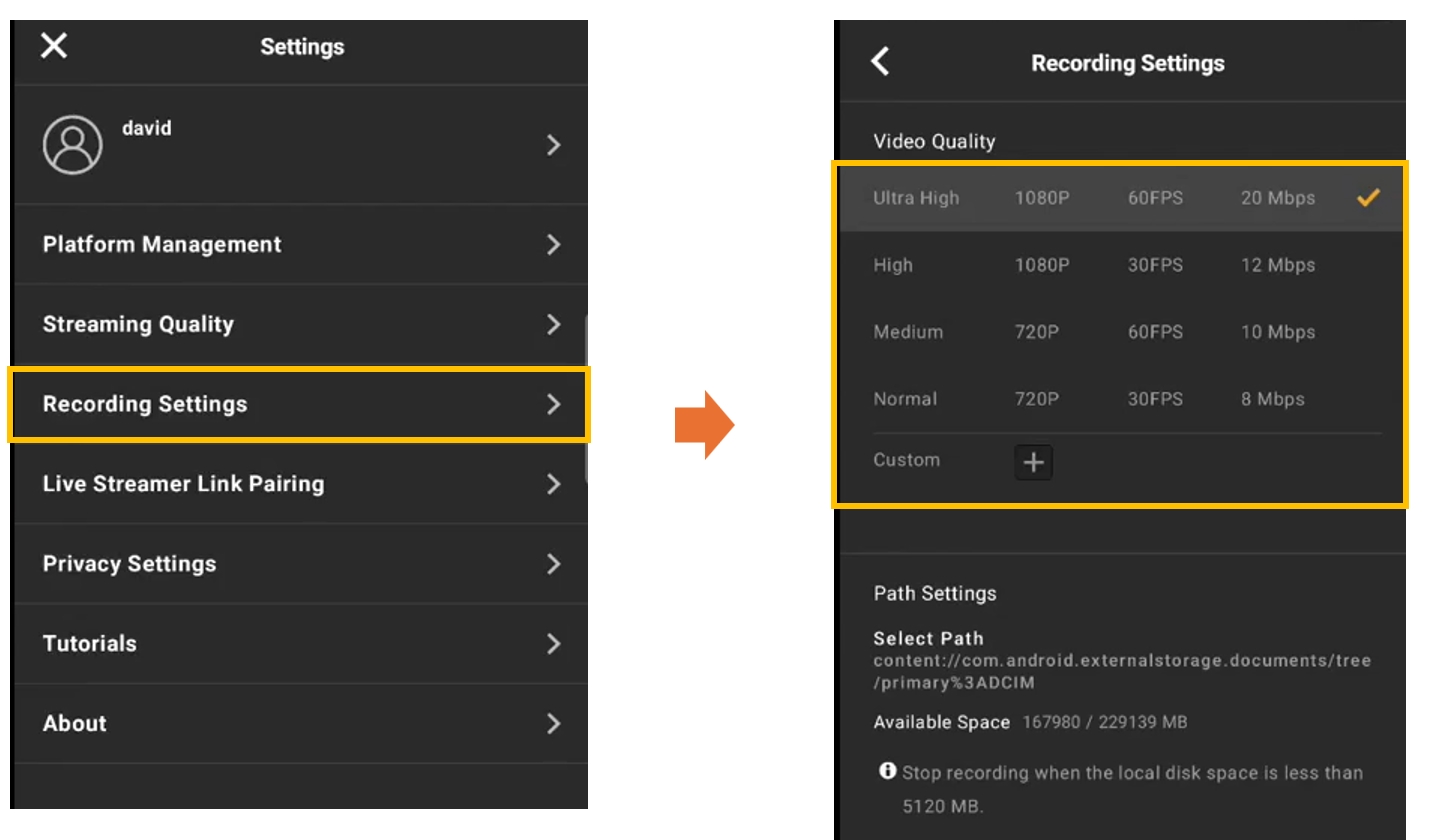Expand the Platform Management chevron
Screen dimensions: 1443x840
point(553,245)
